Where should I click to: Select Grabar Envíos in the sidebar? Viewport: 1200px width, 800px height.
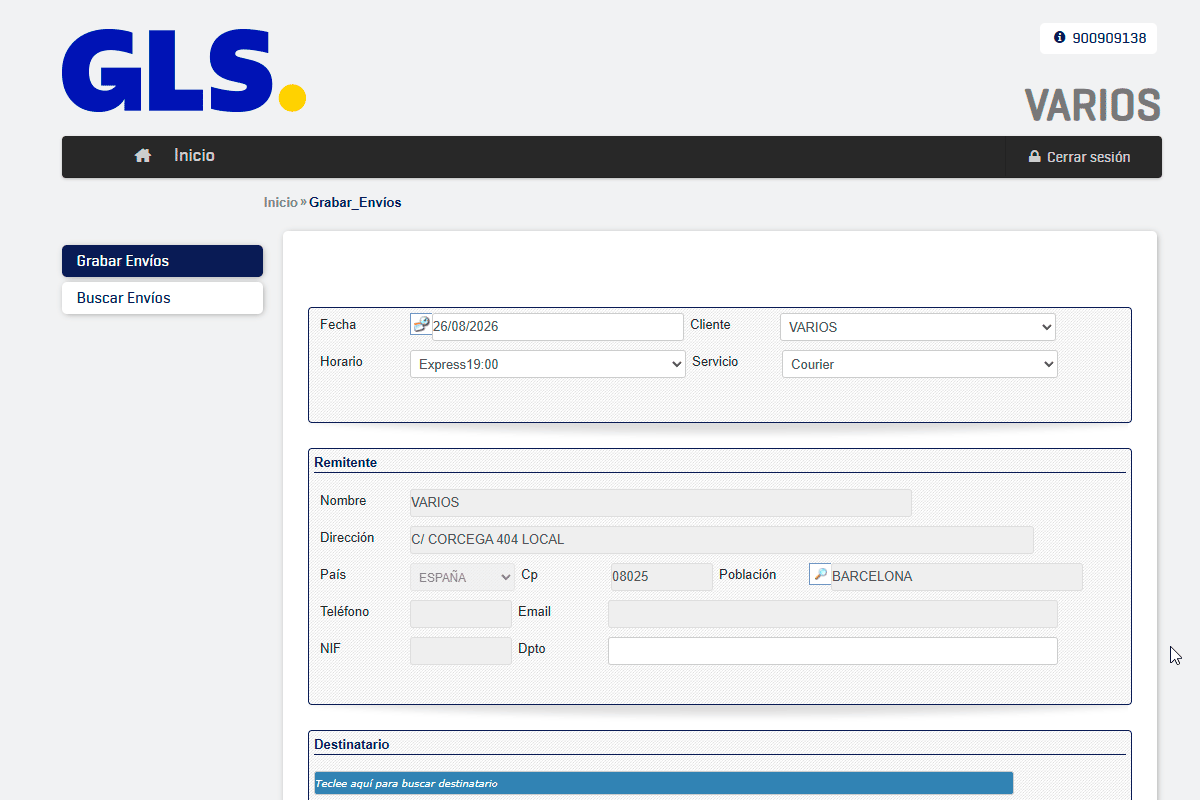[162, 261]
